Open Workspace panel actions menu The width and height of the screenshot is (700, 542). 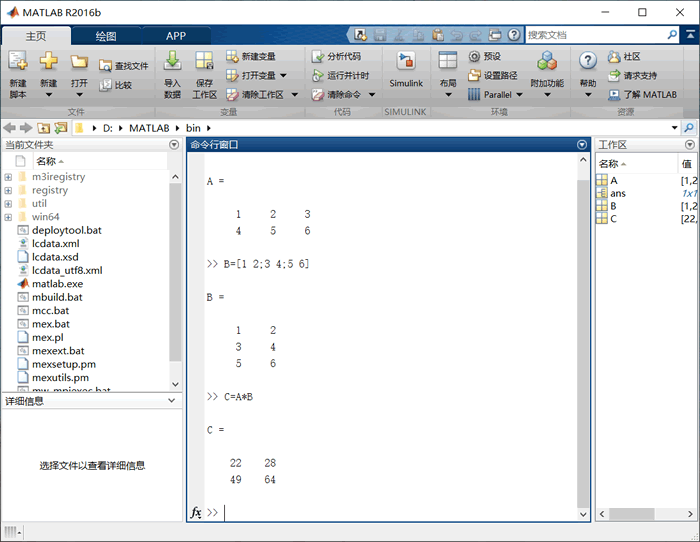pos(690,145)
